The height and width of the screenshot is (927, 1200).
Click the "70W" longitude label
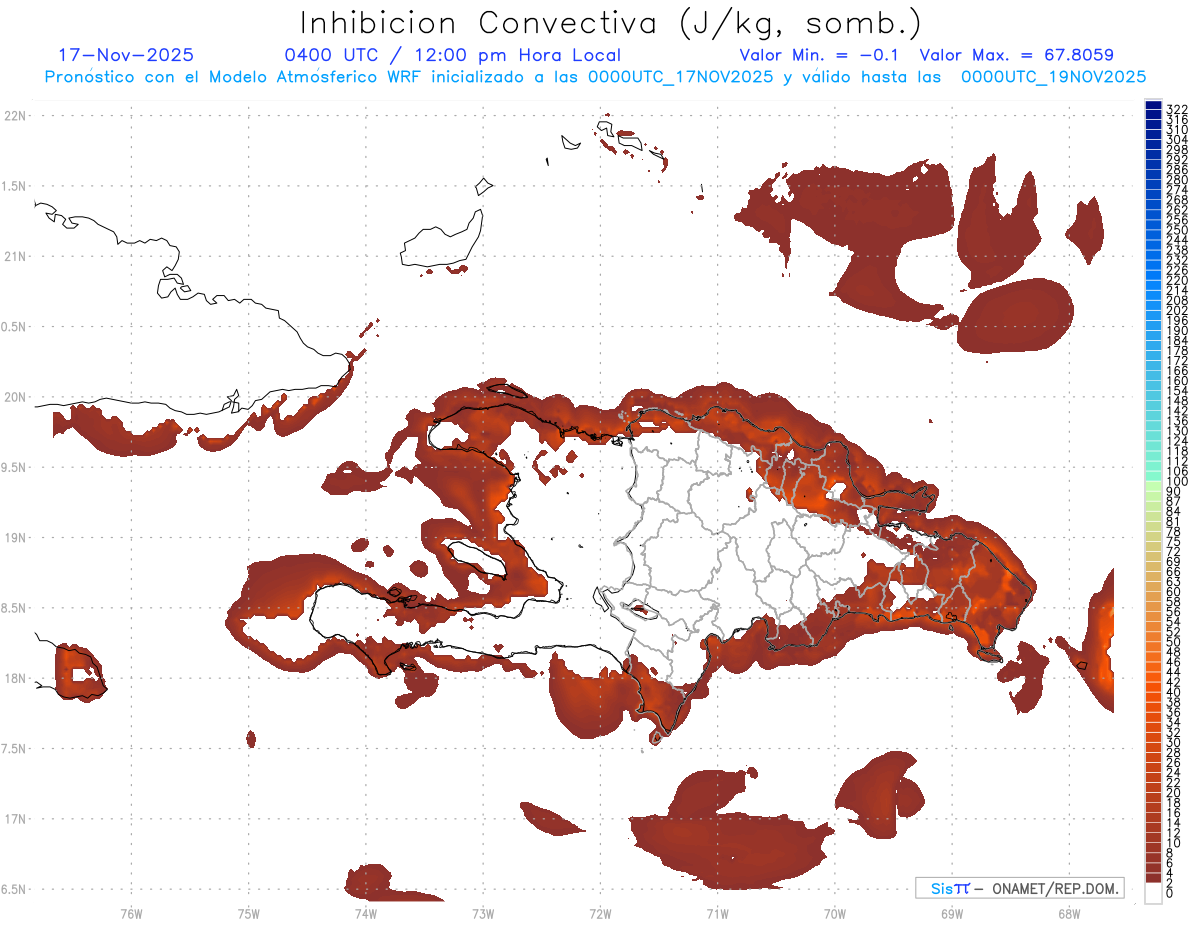coord(834,913)
